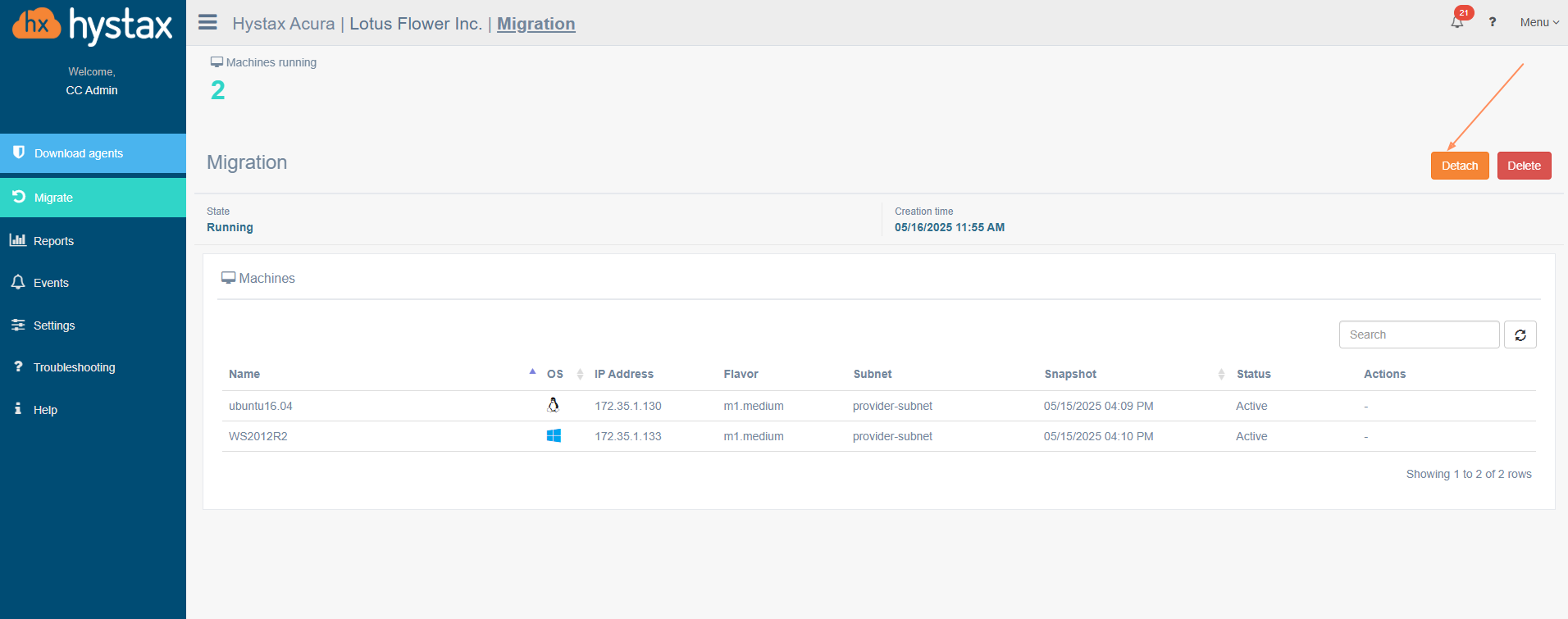
Task: Open the Menu dropdown in top right
Action: (1539, 22)
